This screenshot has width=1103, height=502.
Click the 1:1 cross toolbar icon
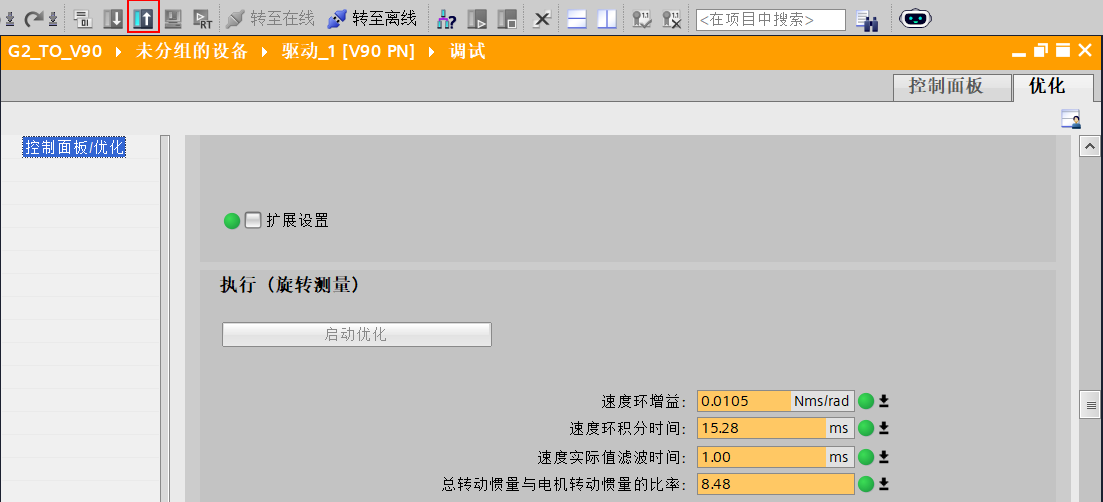(672, 19)
